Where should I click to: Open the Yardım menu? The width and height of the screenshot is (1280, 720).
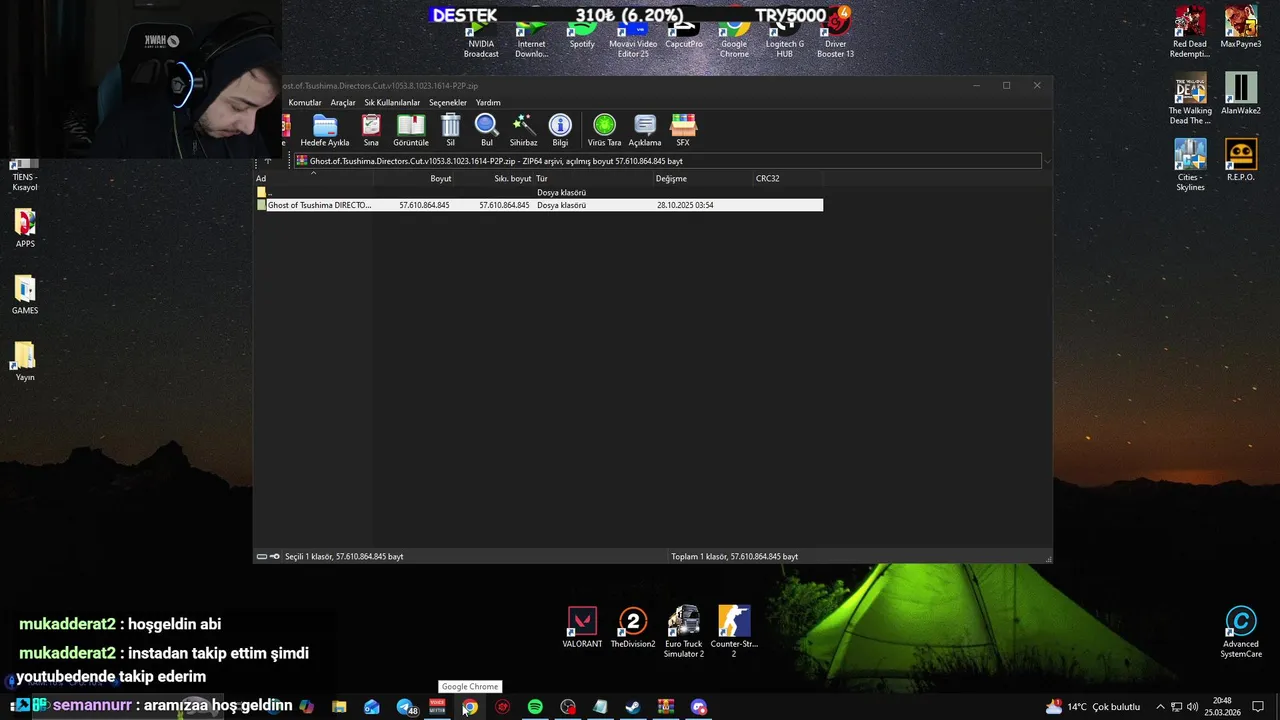(488, 102)
